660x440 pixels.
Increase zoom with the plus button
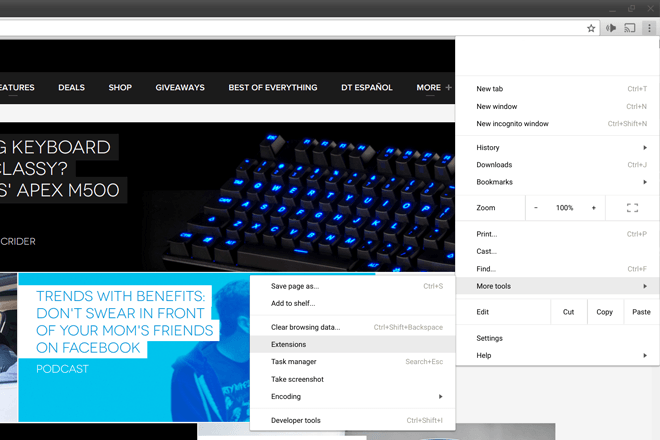point(593,208)
